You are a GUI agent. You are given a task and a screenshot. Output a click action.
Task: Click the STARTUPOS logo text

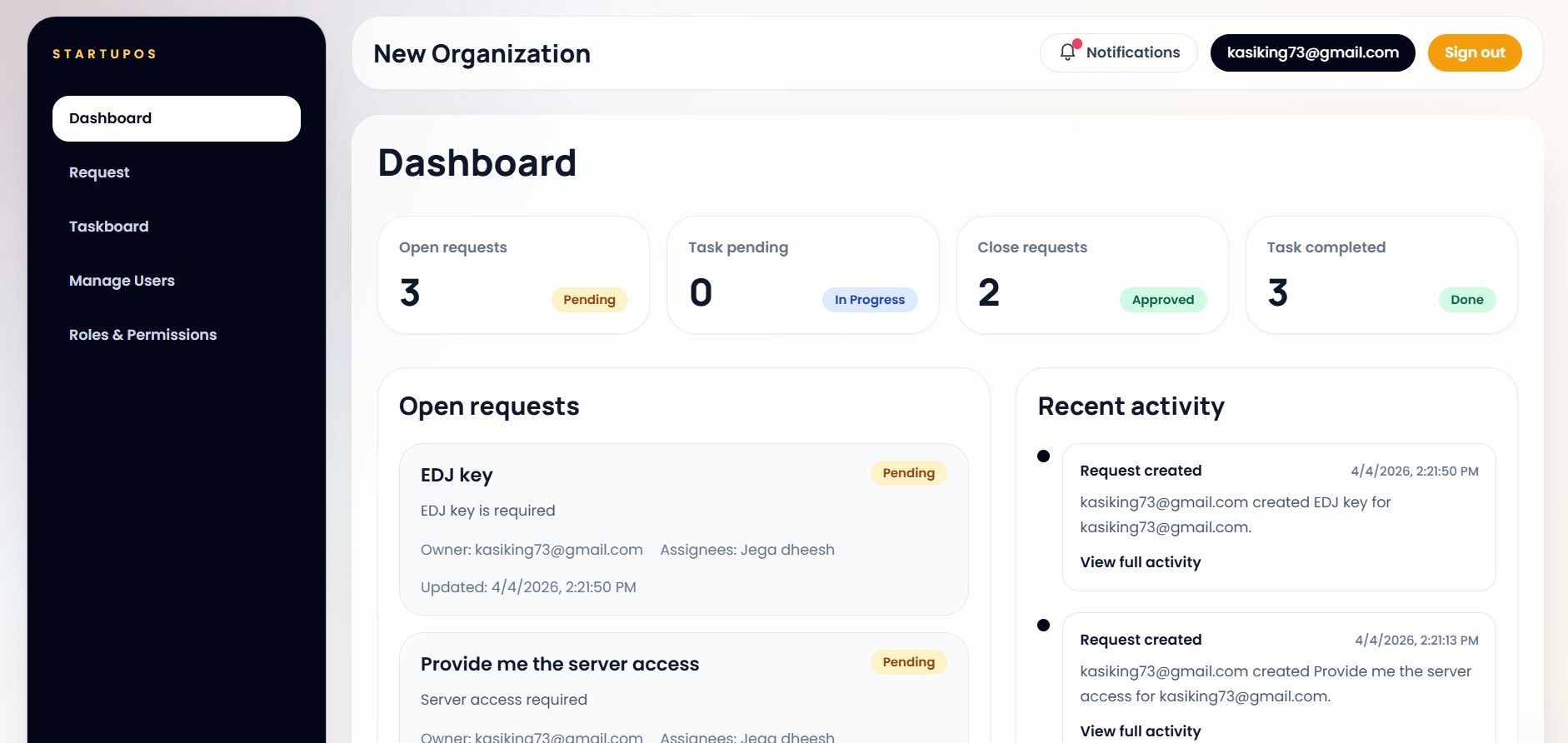point(104,54)
